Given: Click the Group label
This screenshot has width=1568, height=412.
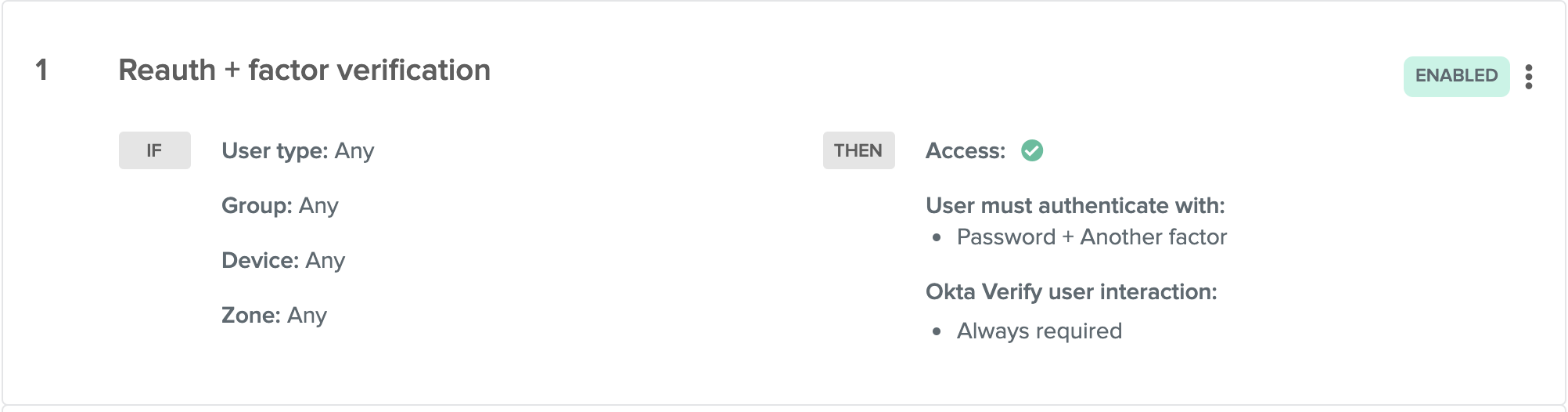Looking at the screenshot, I should pos(257,205).
